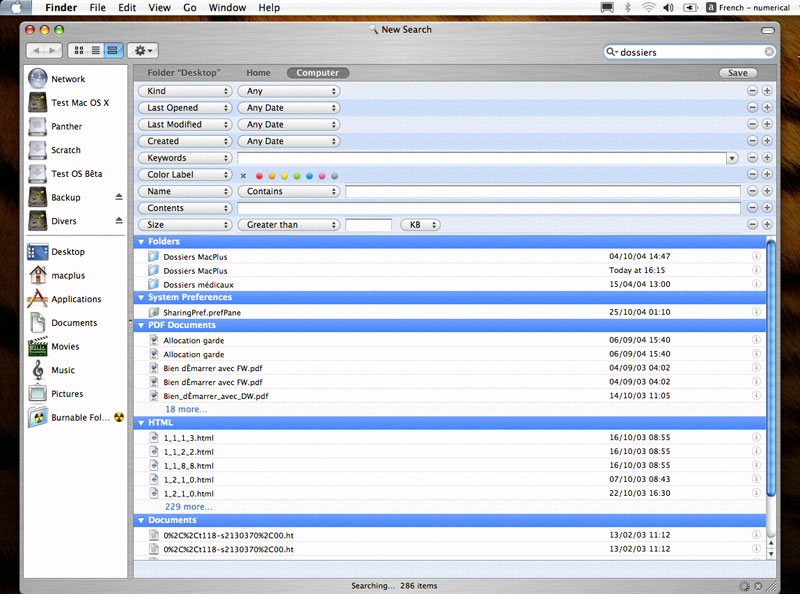The height and width of the screenshot is (594, 800).
Task: Open the Test OS Bêta volume icon
Action: pyautogui.click(x=38, y=174)
